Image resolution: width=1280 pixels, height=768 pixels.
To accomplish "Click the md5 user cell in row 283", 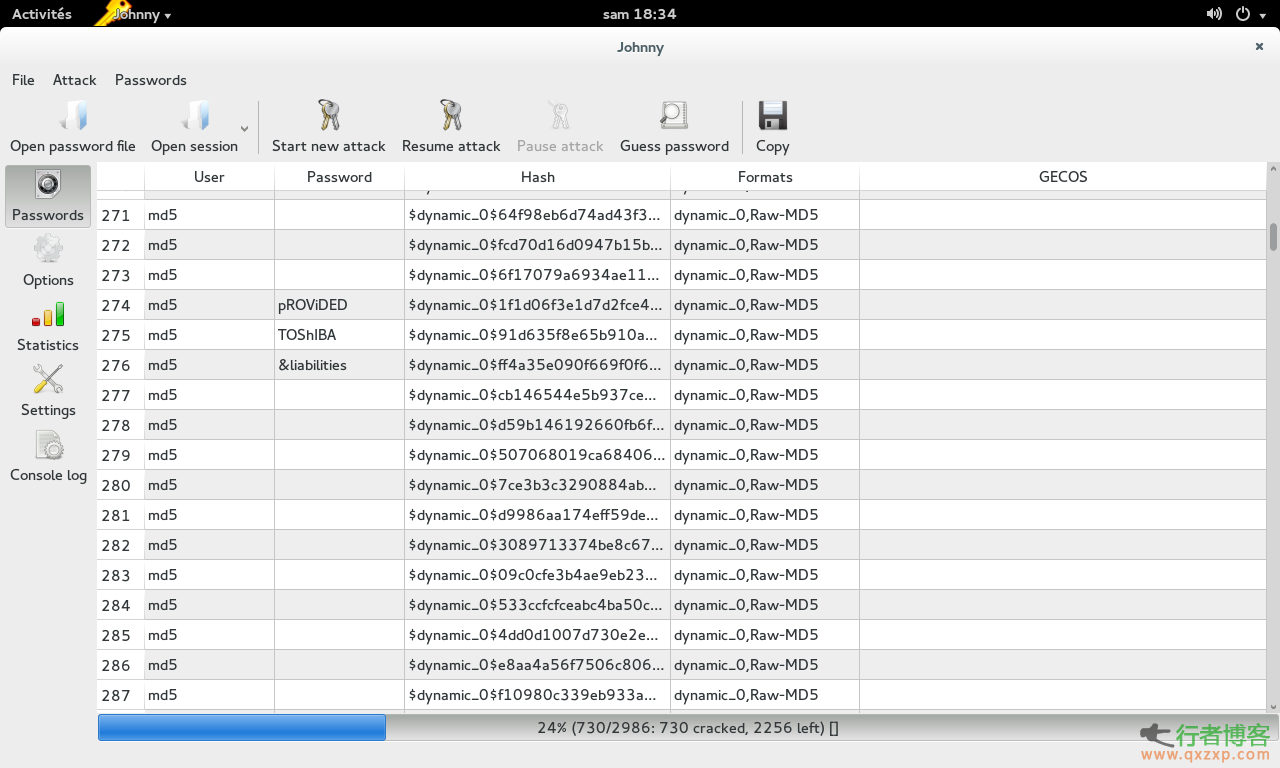I will pos(209,575).
